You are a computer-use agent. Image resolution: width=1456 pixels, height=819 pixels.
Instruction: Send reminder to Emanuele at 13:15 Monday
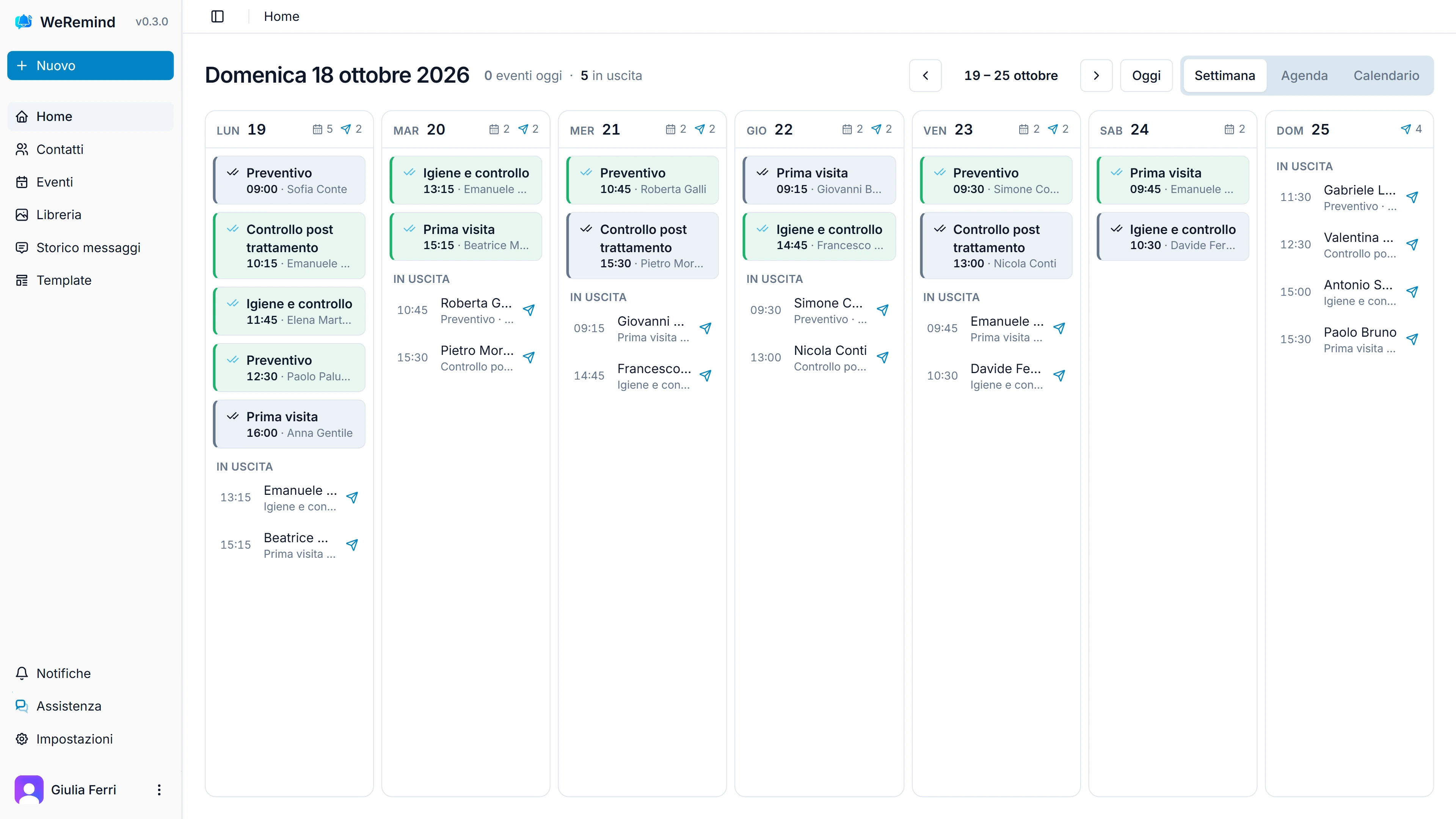[x=351, y=497]
